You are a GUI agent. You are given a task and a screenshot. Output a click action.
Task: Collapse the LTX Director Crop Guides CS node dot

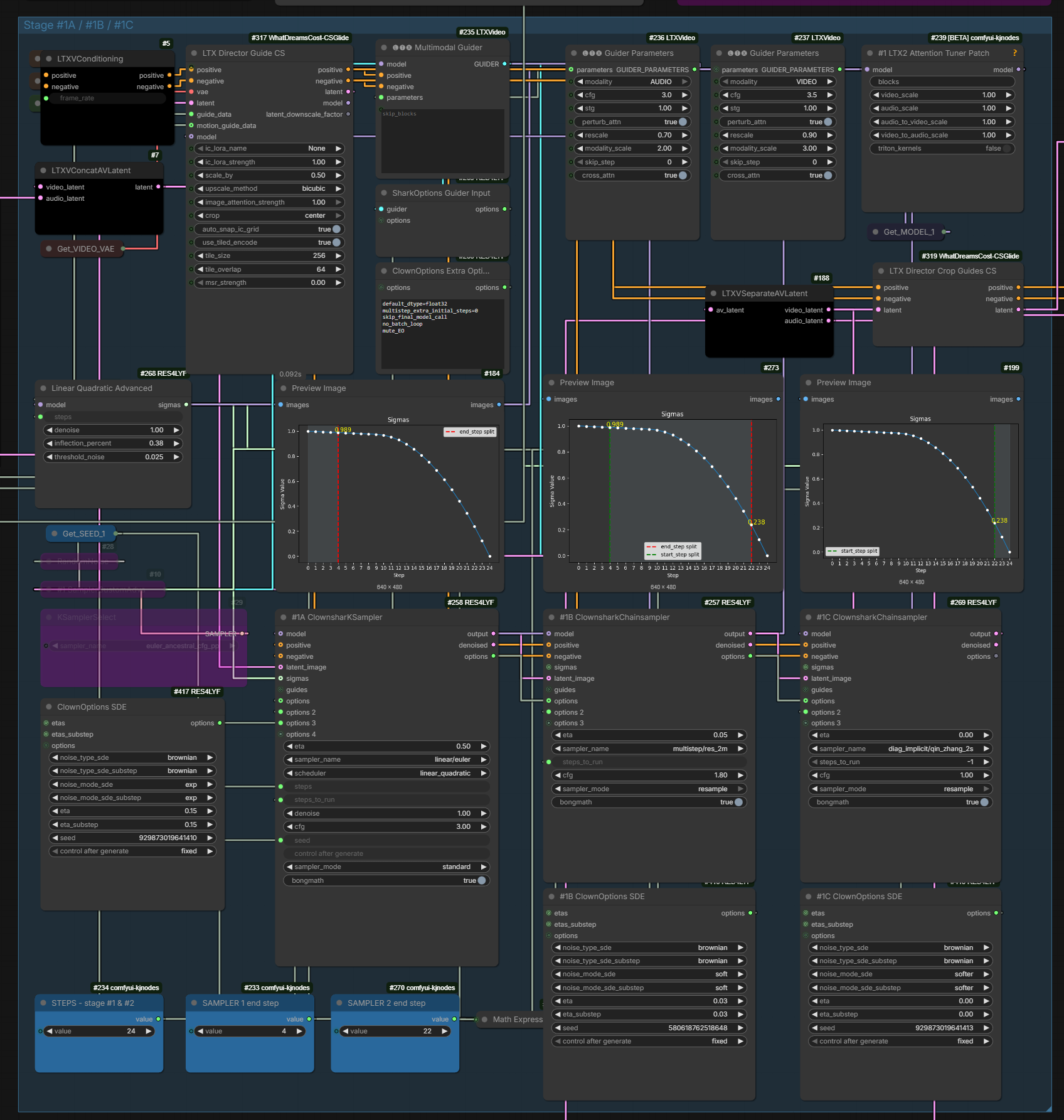pos(881,271)
